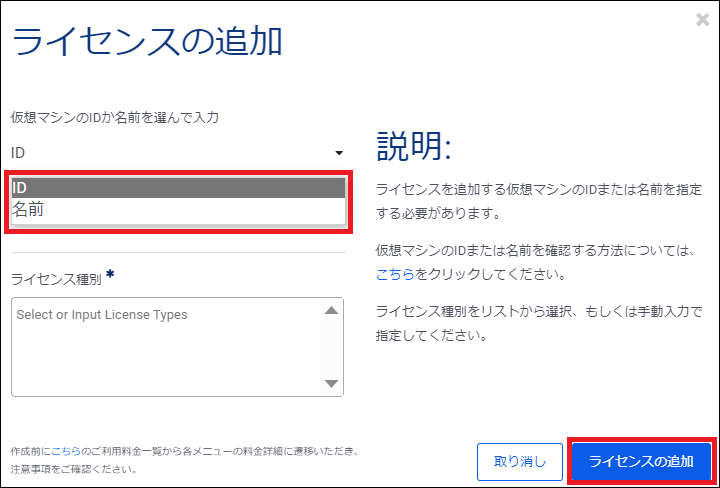The width and height of the screenshot is (720, 488).
Task: Close the ライセンスの追加 dialog with X
Action: pyautogui.click(x=703, y=20)
